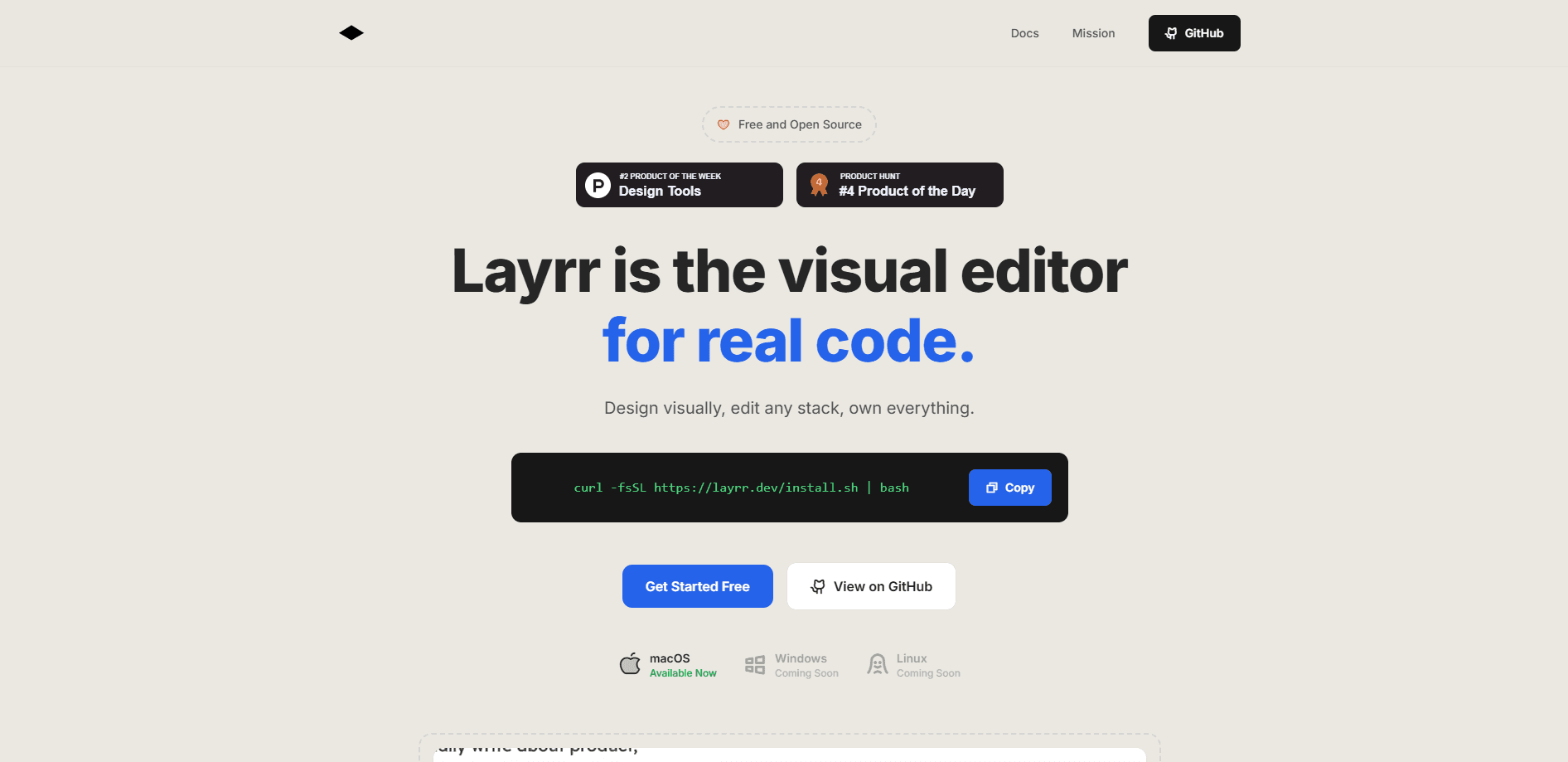This screenshot has width=1568, height=762.
Task: Click the Linux penguin icon
Action: coord(877,664)
